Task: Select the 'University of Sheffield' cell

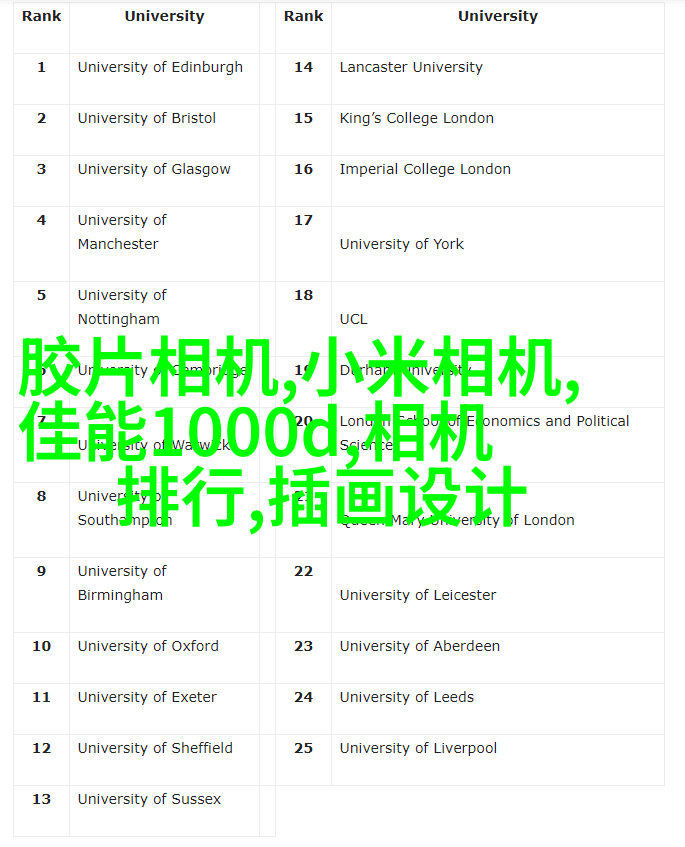Action: [164, 760]
